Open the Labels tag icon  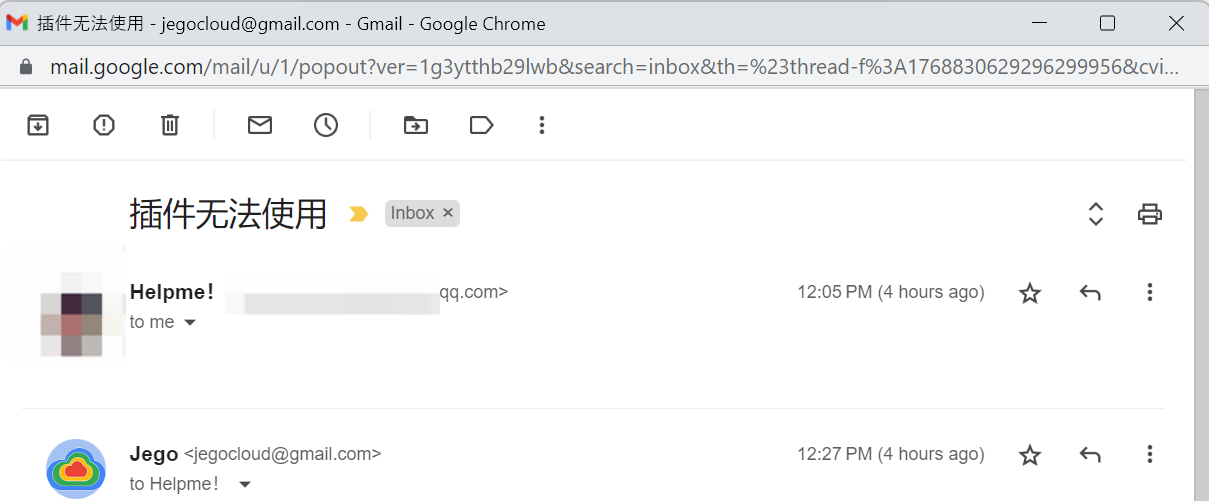coord(482,125)
